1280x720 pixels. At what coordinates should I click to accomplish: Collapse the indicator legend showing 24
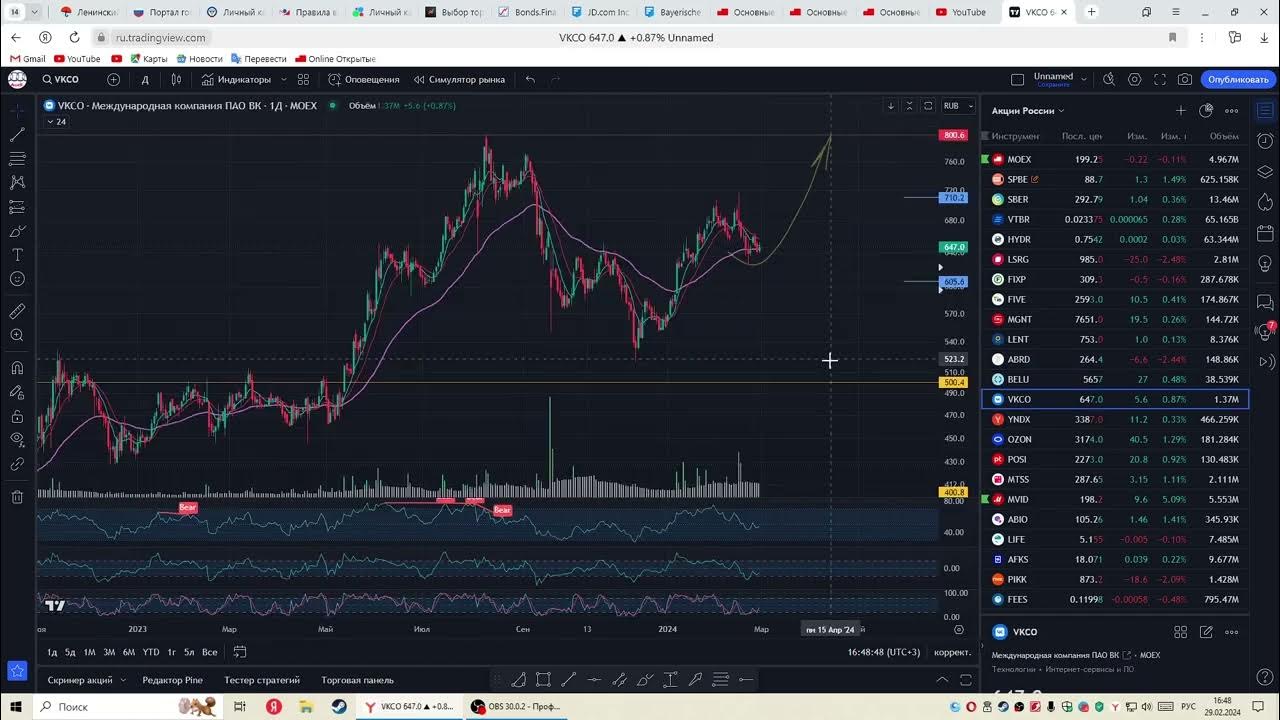point(56,122)
